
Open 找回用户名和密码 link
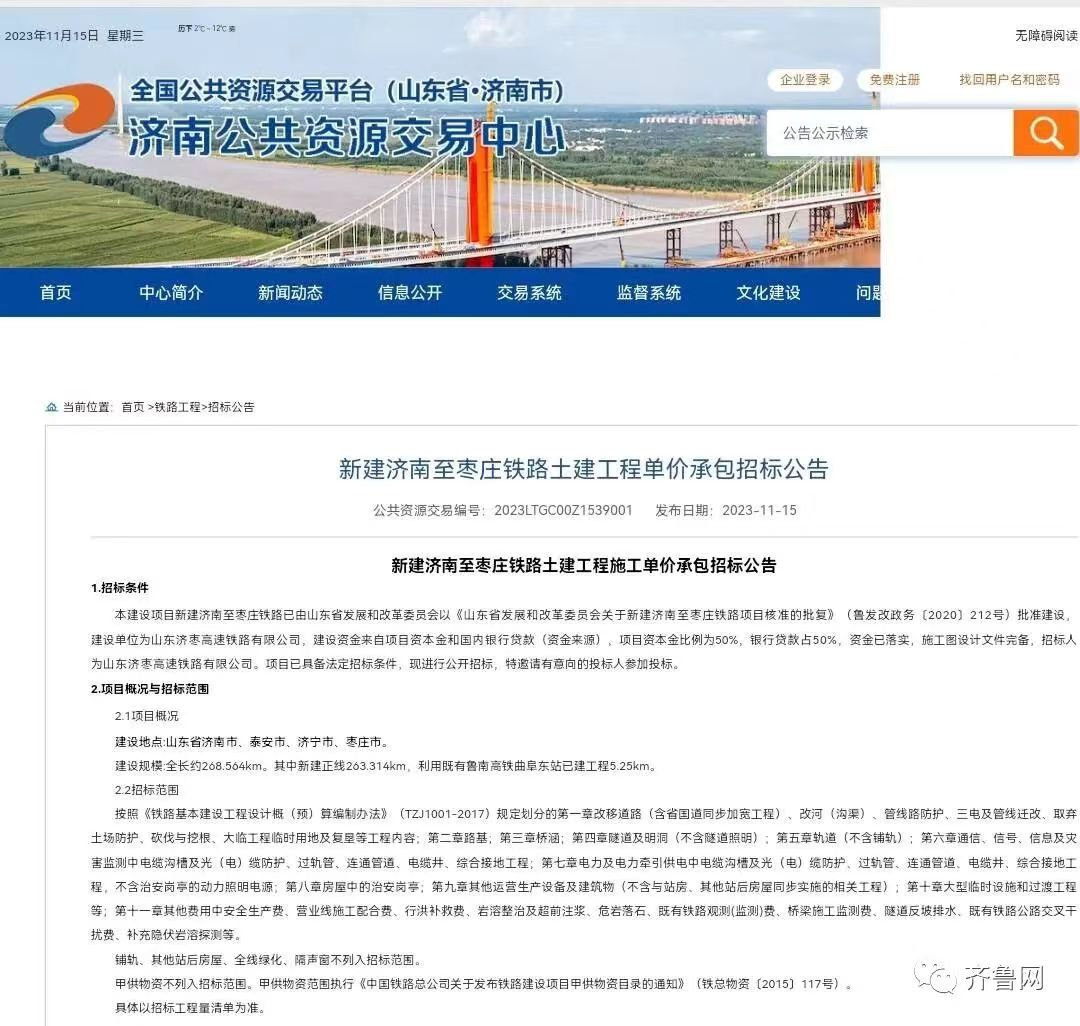coord(1009,80)
